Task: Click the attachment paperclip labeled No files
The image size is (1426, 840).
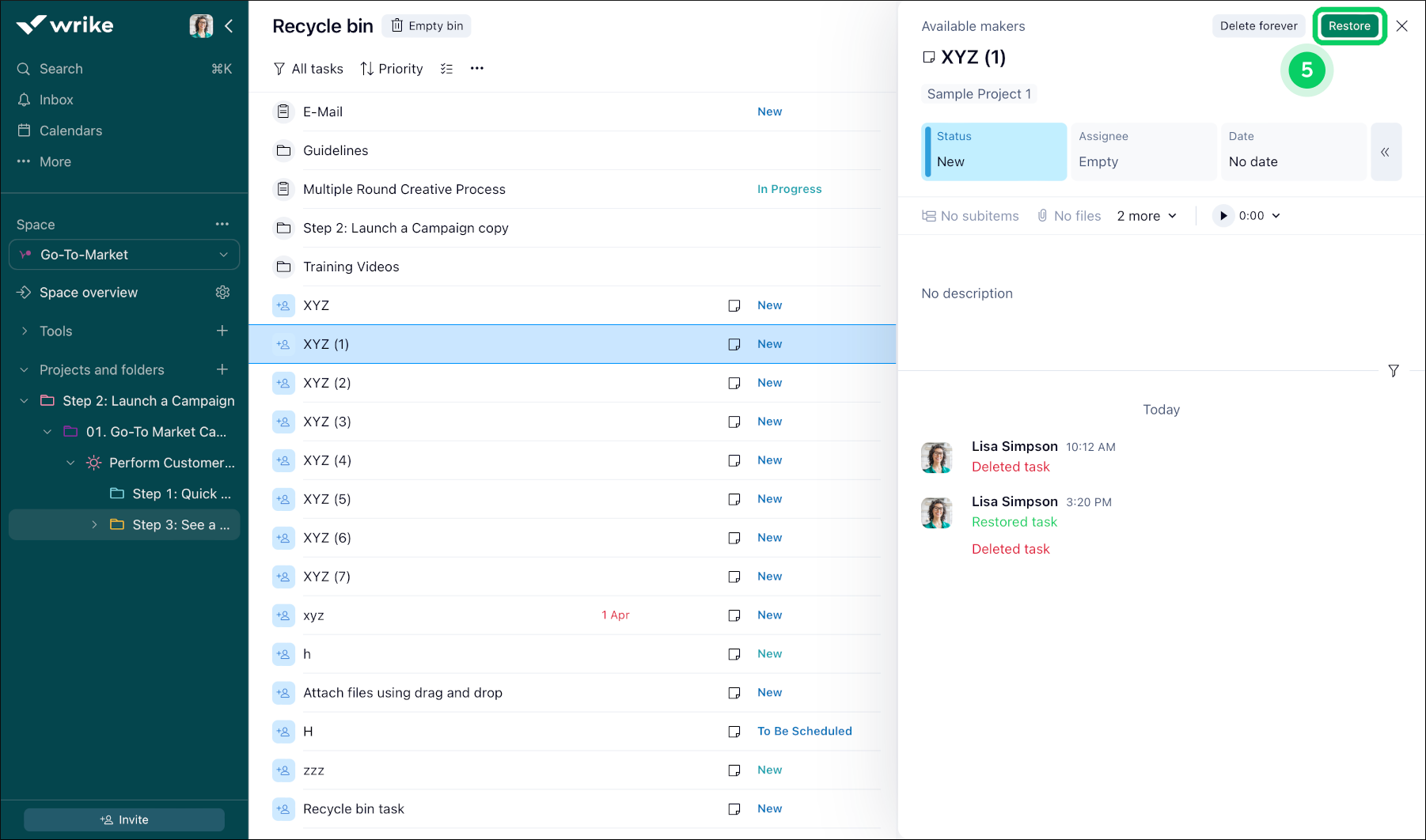Action: coord(1041,215)
